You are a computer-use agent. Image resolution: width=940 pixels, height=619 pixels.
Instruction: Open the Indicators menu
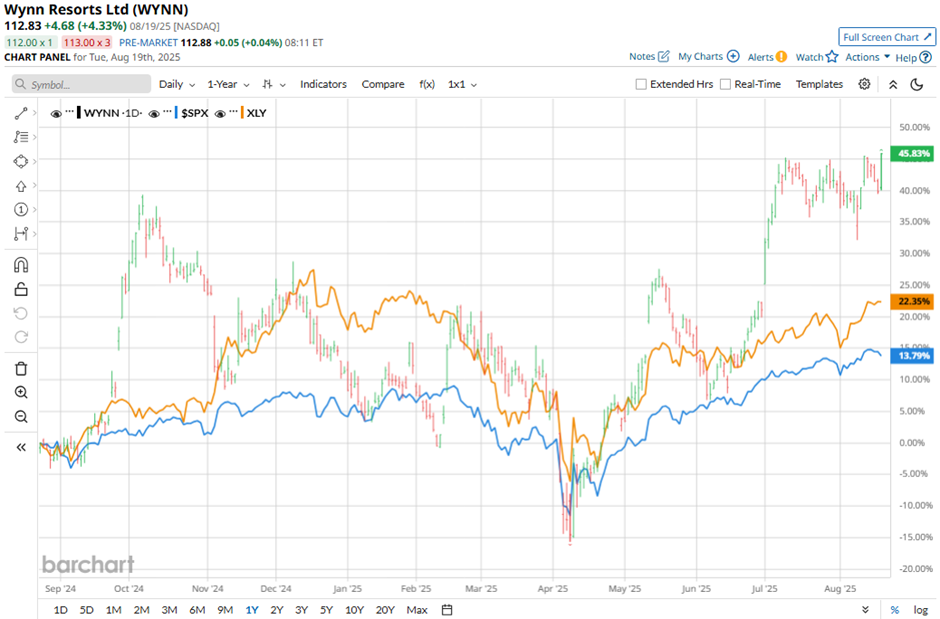coord(323,84)
